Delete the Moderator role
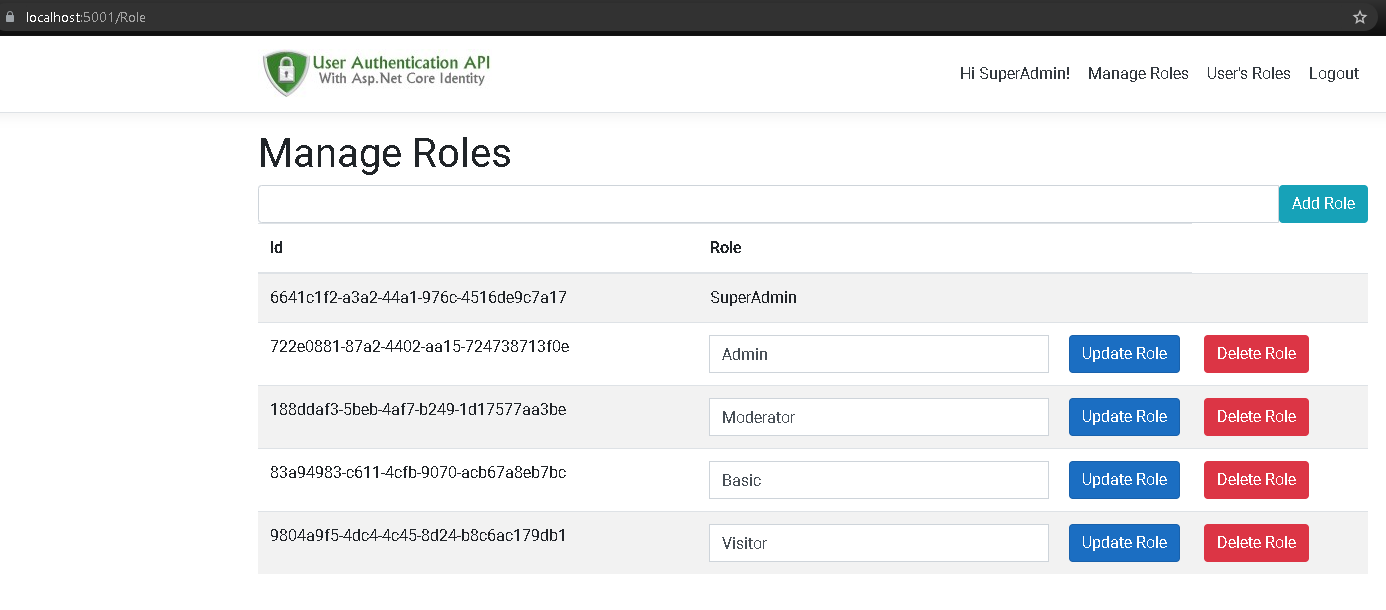 point(1256,417)
